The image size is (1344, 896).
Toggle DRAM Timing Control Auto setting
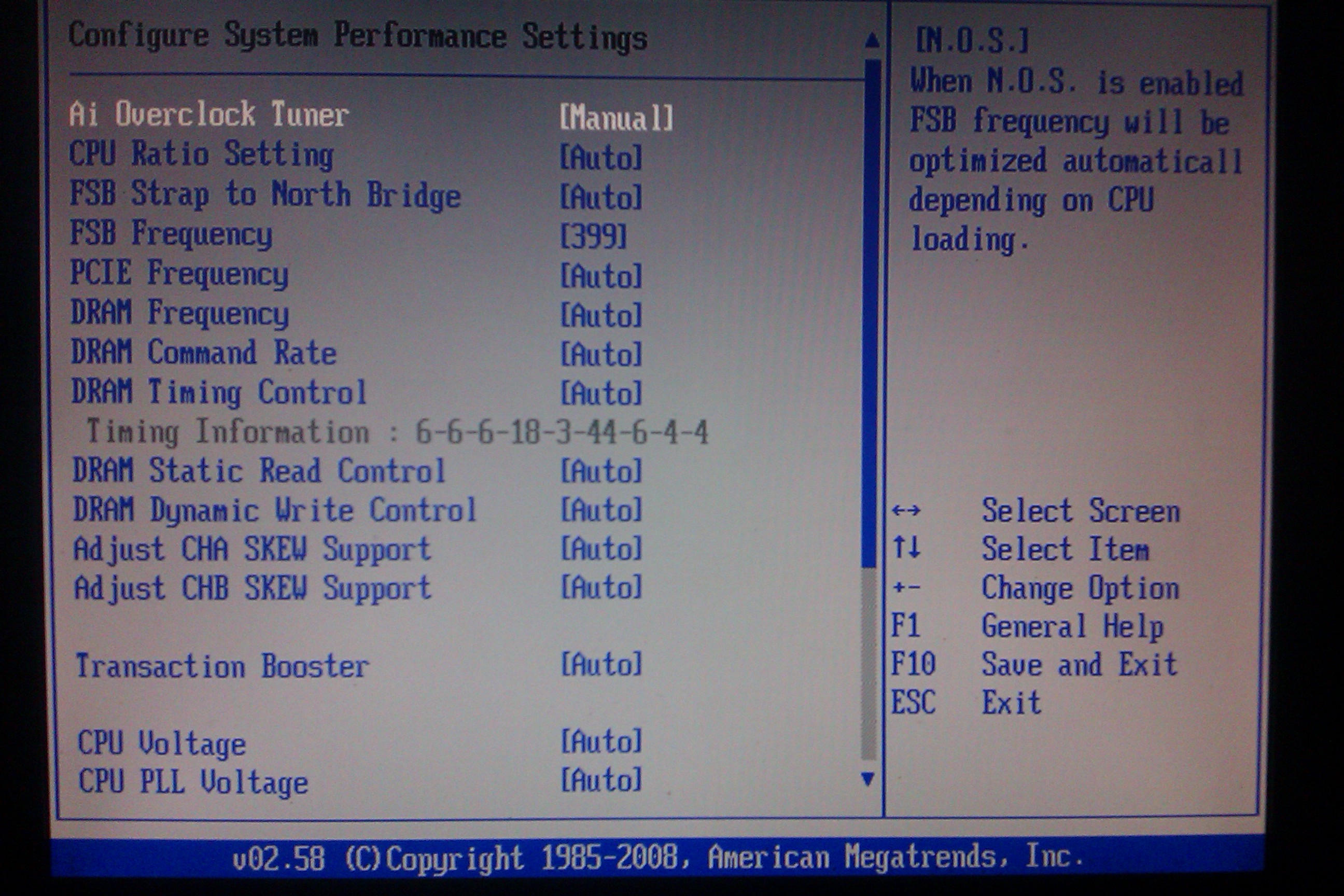tap(601, 393)
